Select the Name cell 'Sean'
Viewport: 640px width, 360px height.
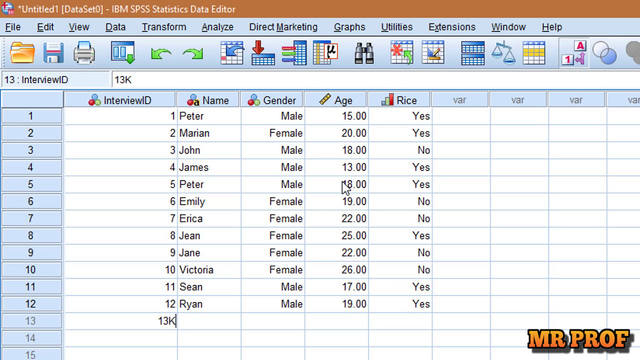[x=209, y=287]
